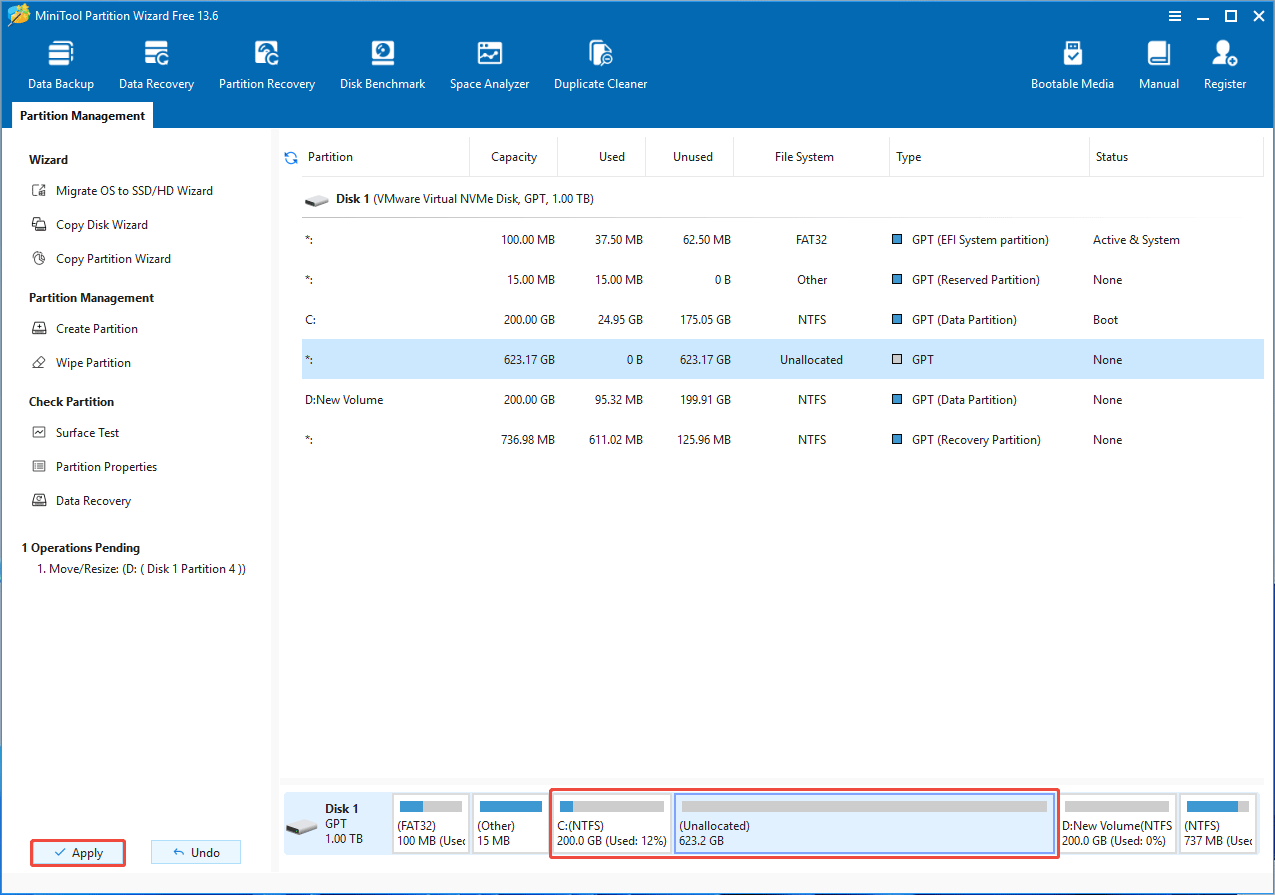Click the Surface Test icon

[x=39, y=433]
